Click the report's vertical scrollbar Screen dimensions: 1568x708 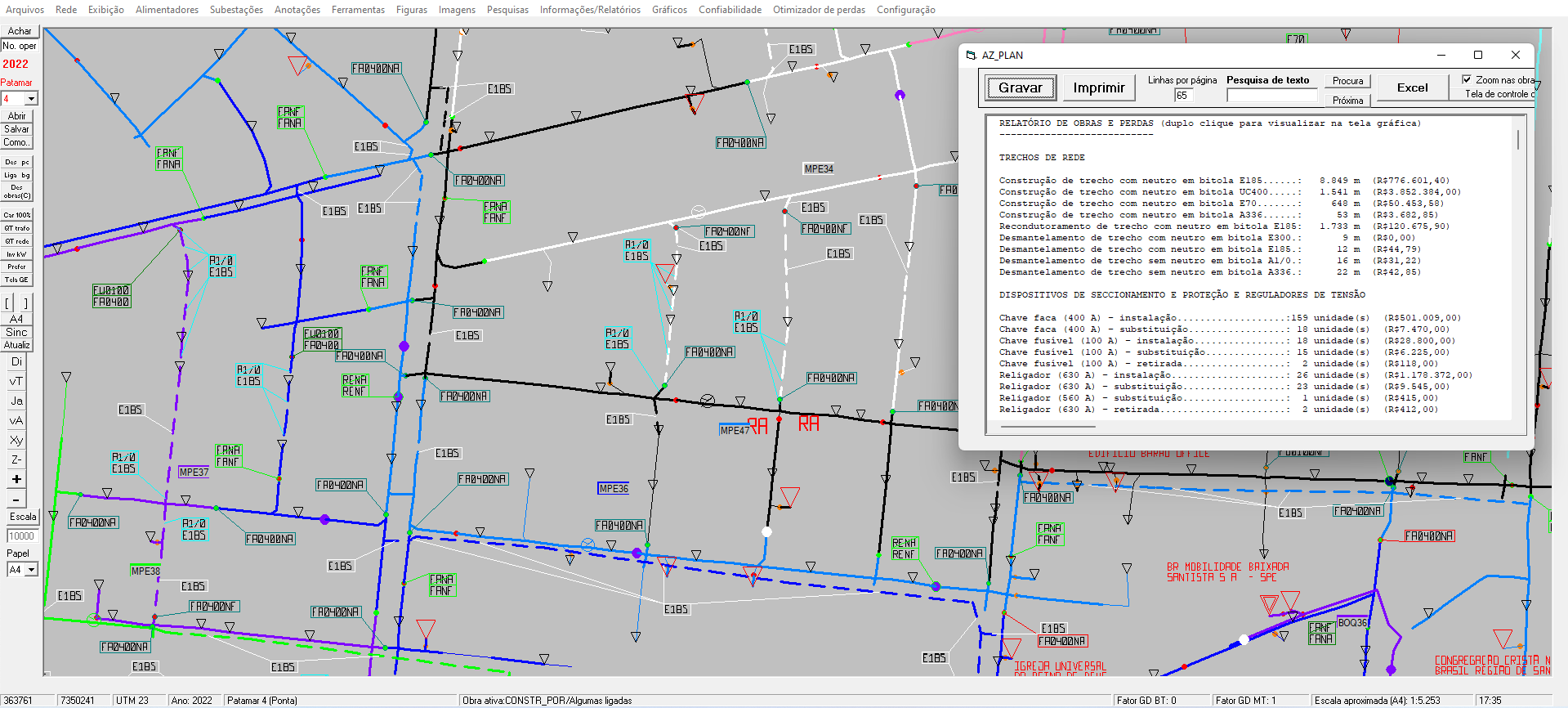tap(1518, 245)
